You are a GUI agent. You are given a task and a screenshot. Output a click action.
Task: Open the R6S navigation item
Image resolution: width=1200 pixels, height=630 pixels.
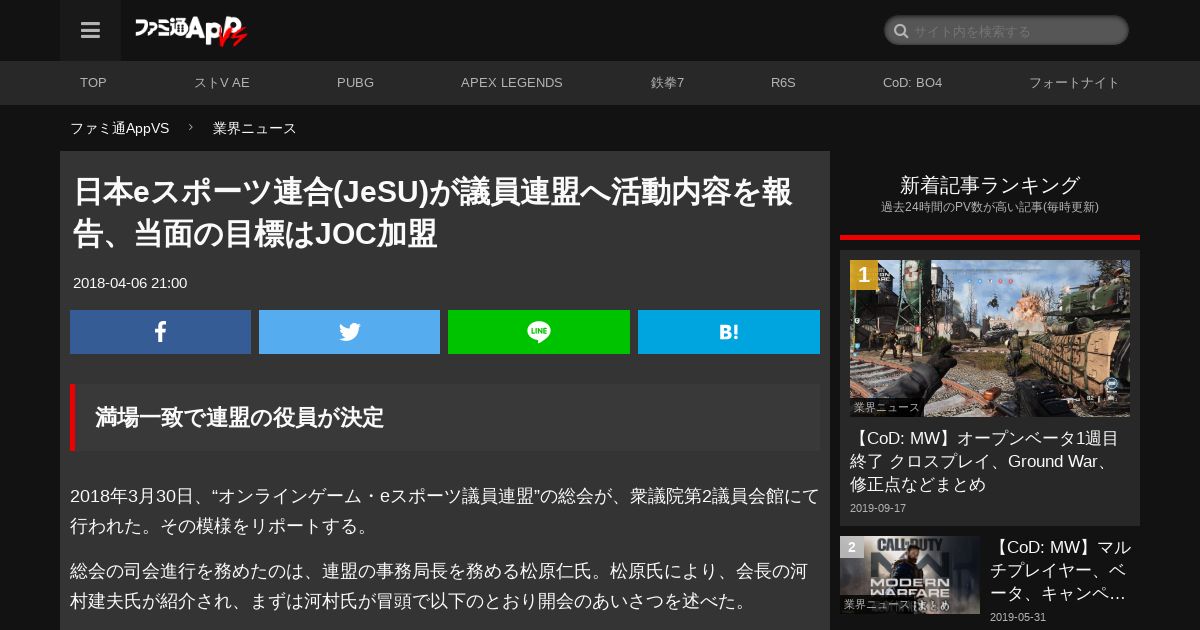783,83
